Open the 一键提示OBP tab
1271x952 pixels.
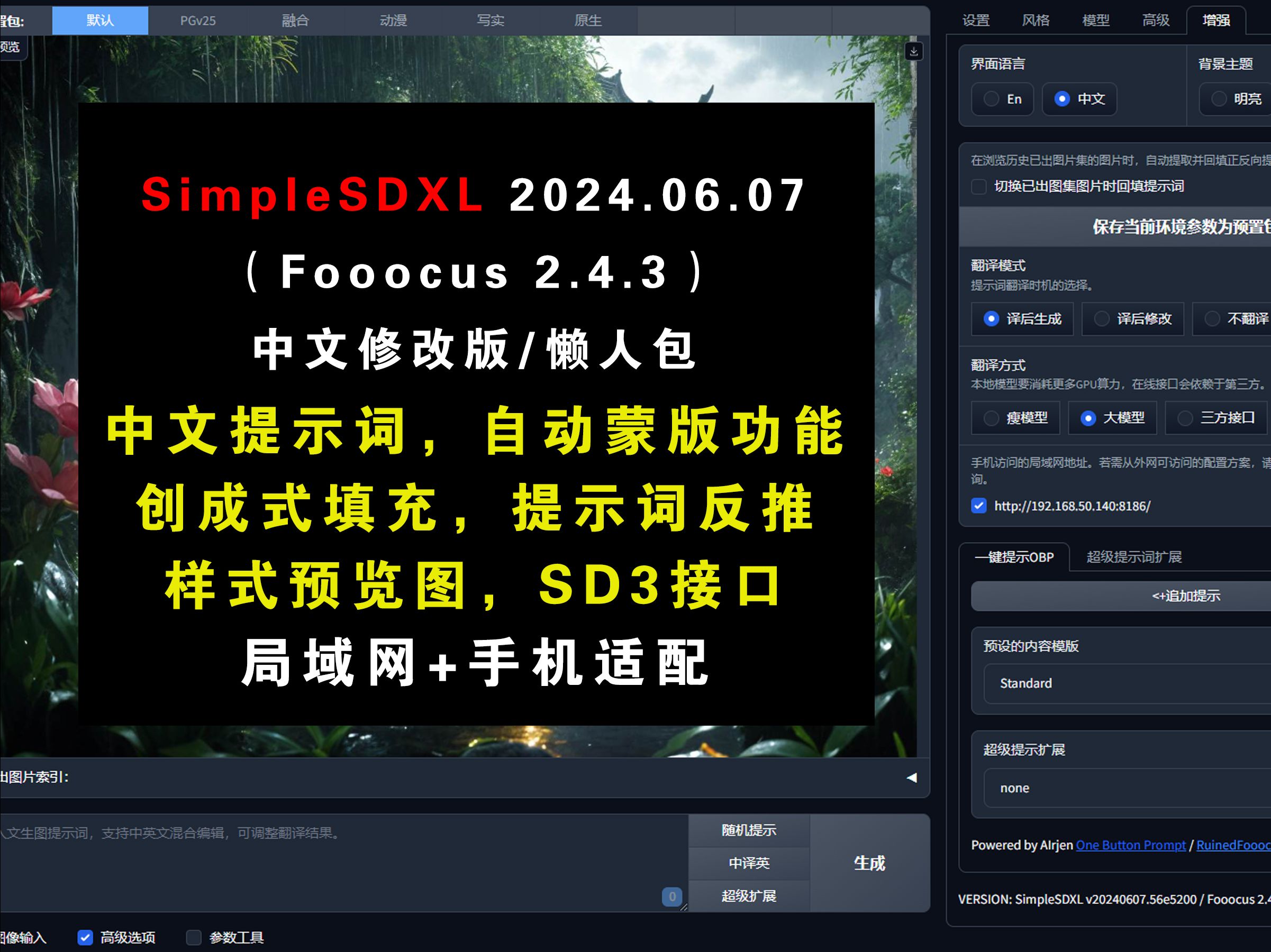tap(1014, 557)
